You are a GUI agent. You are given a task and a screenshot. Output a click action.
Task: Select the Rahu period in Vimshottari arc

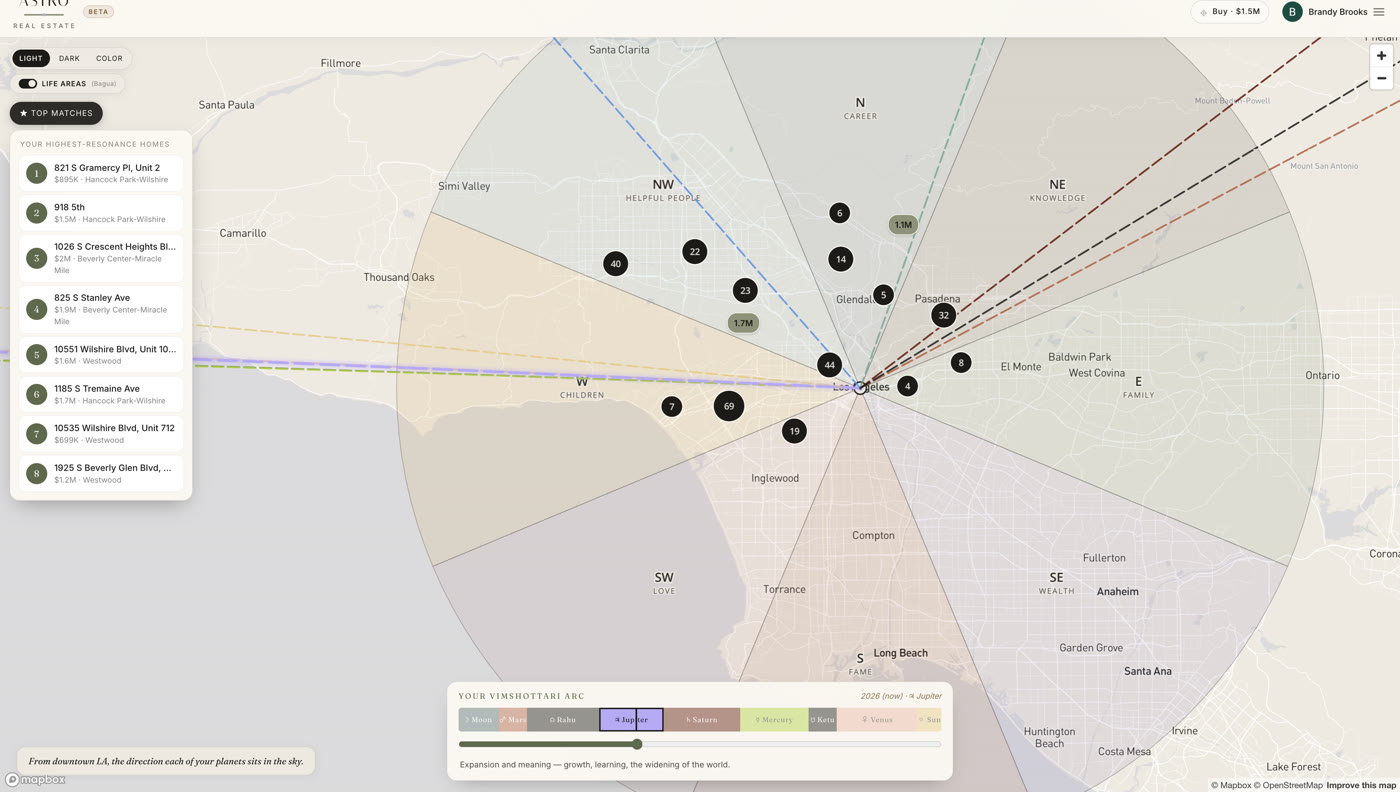pyautogui.click(x=563, y=720)
